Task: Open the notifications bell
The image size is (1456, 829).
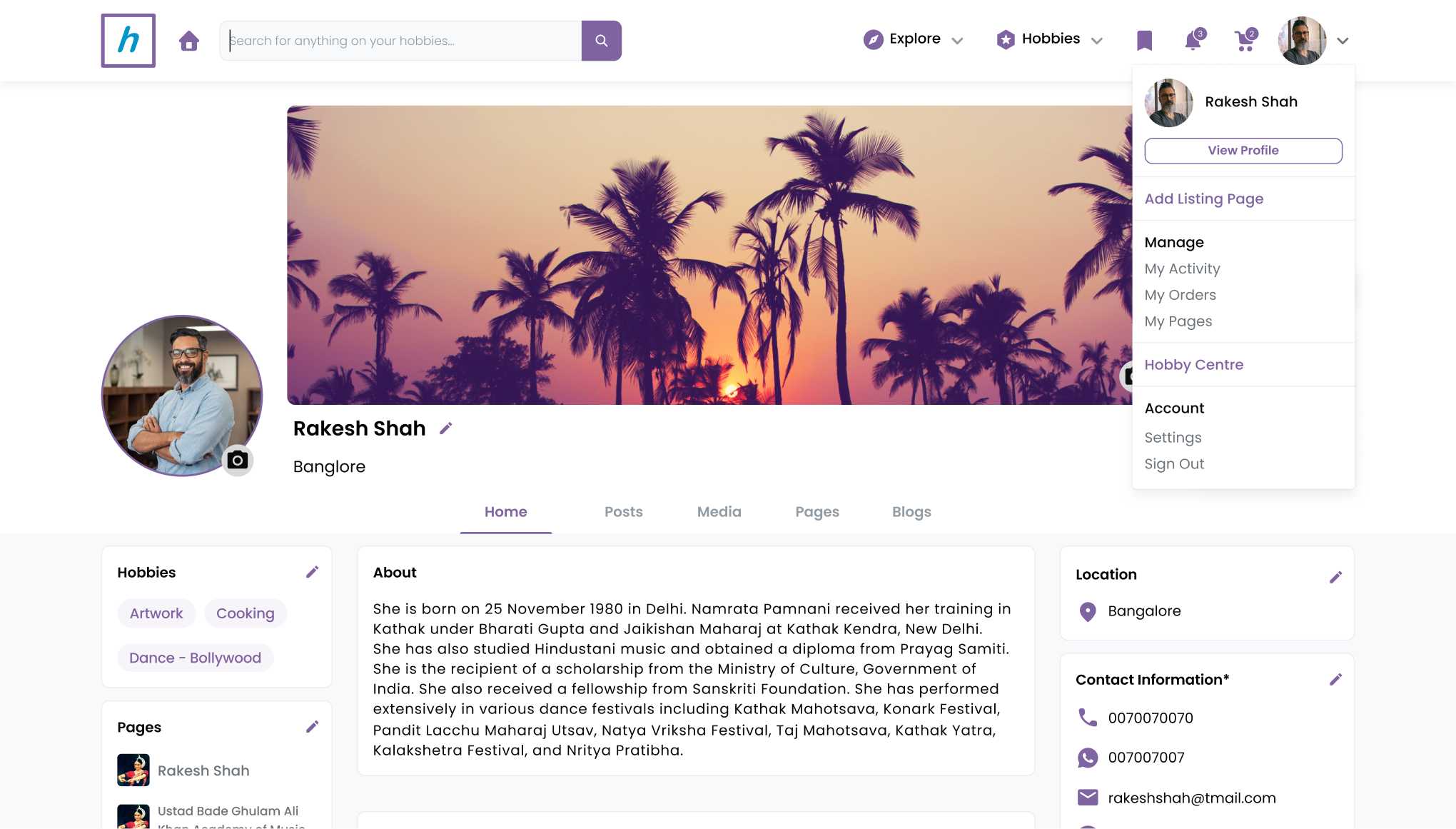Action: pyautogui.click(x=1193, y=40)
